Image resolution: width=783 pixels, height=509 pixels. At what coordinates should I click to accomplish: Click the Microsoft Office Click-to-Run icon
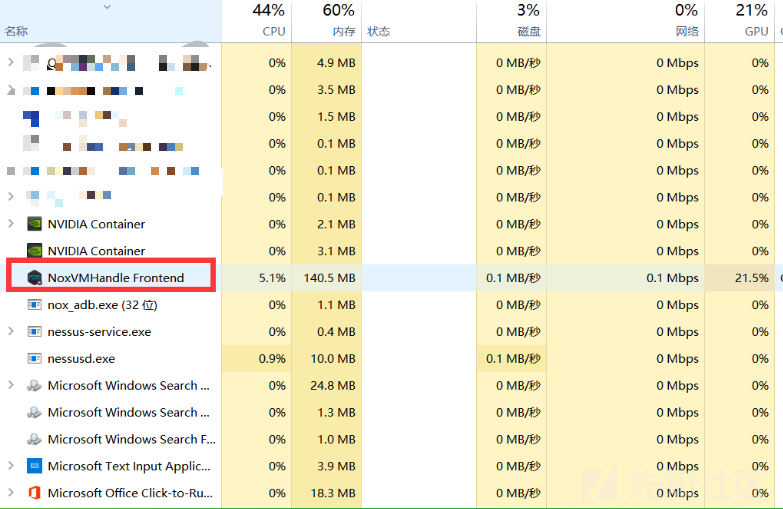(x=34, y=493)
